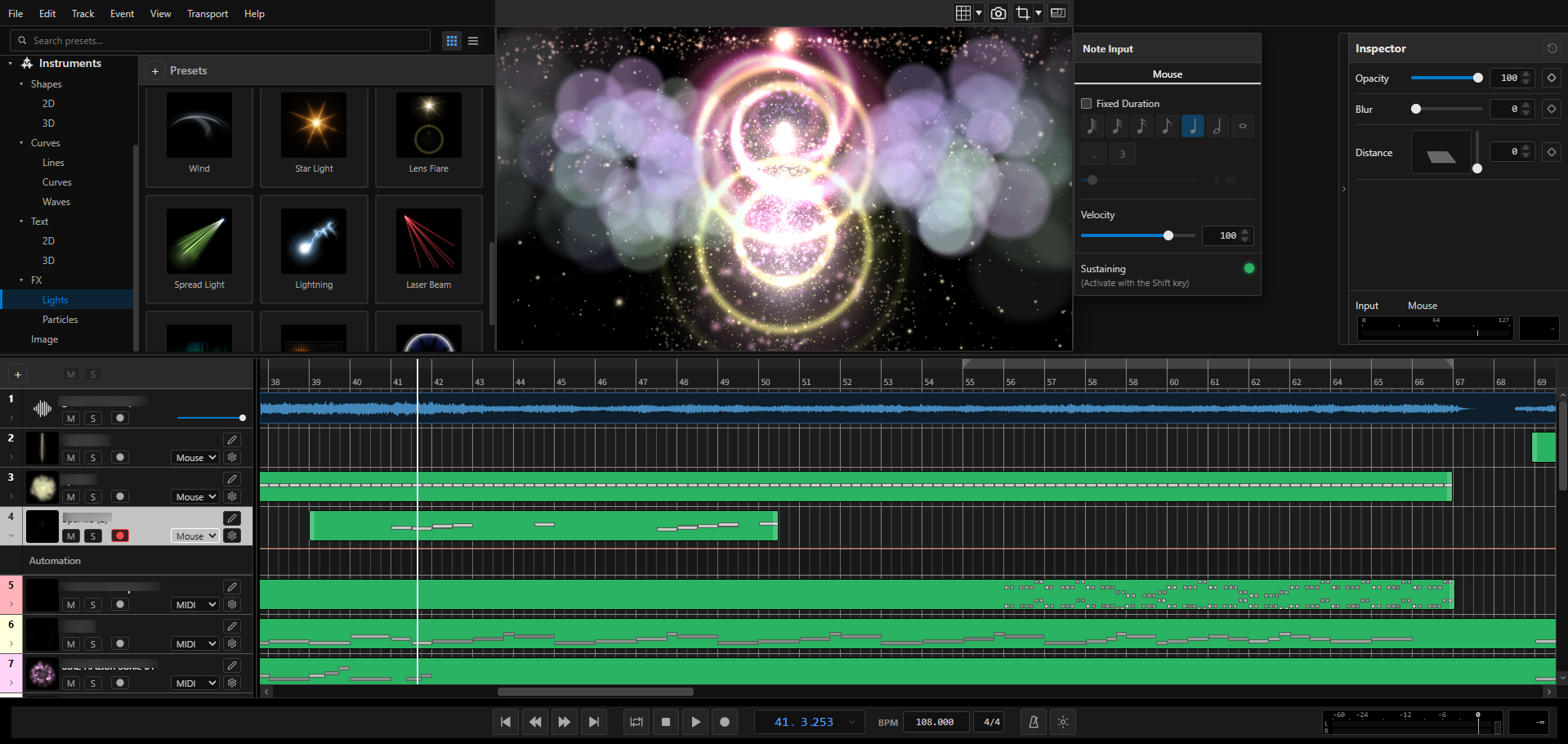Open the Transport menu
The height and width of the screenshot is (744, 1568).
point(208,14)
